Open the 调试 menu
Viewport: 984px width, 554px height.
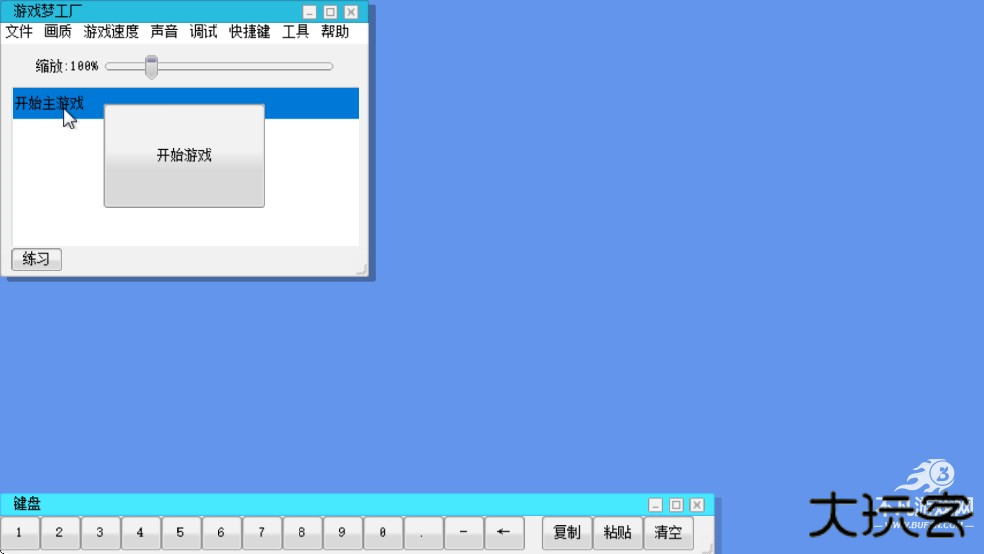tap(203, 32)
